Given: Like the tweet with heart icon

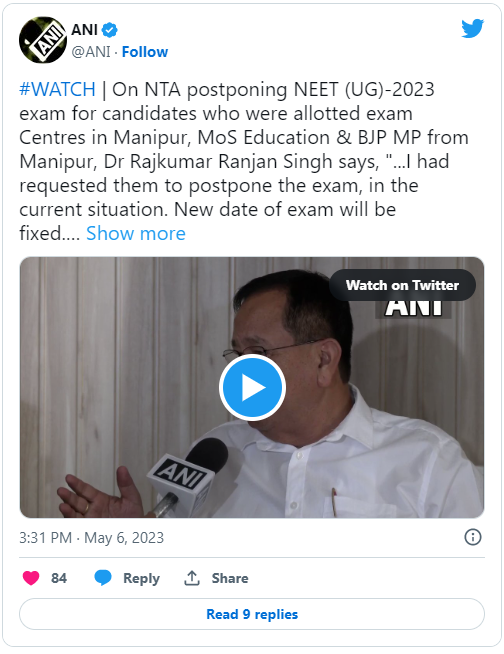Looking at the screenshot, I should [x=31, y=578].
